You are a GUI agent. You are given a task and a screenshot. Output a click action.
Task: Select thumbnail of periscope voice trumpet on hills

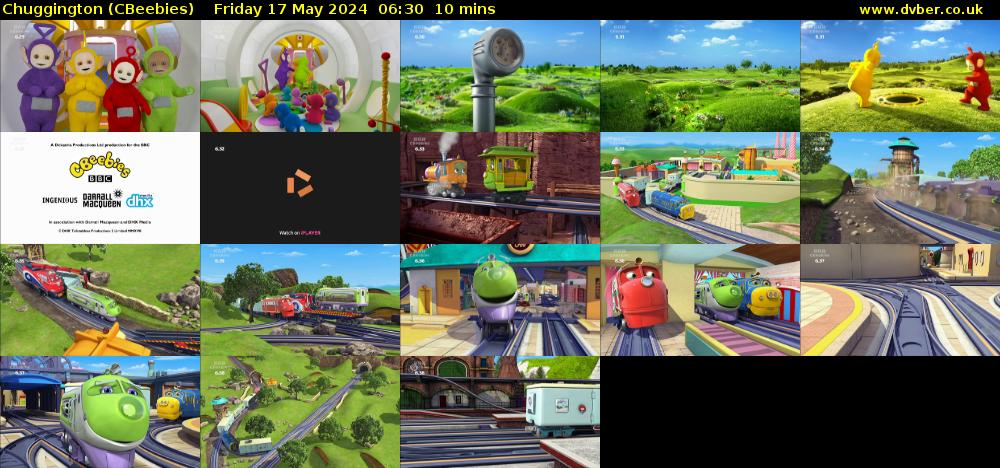pos(500,76)
